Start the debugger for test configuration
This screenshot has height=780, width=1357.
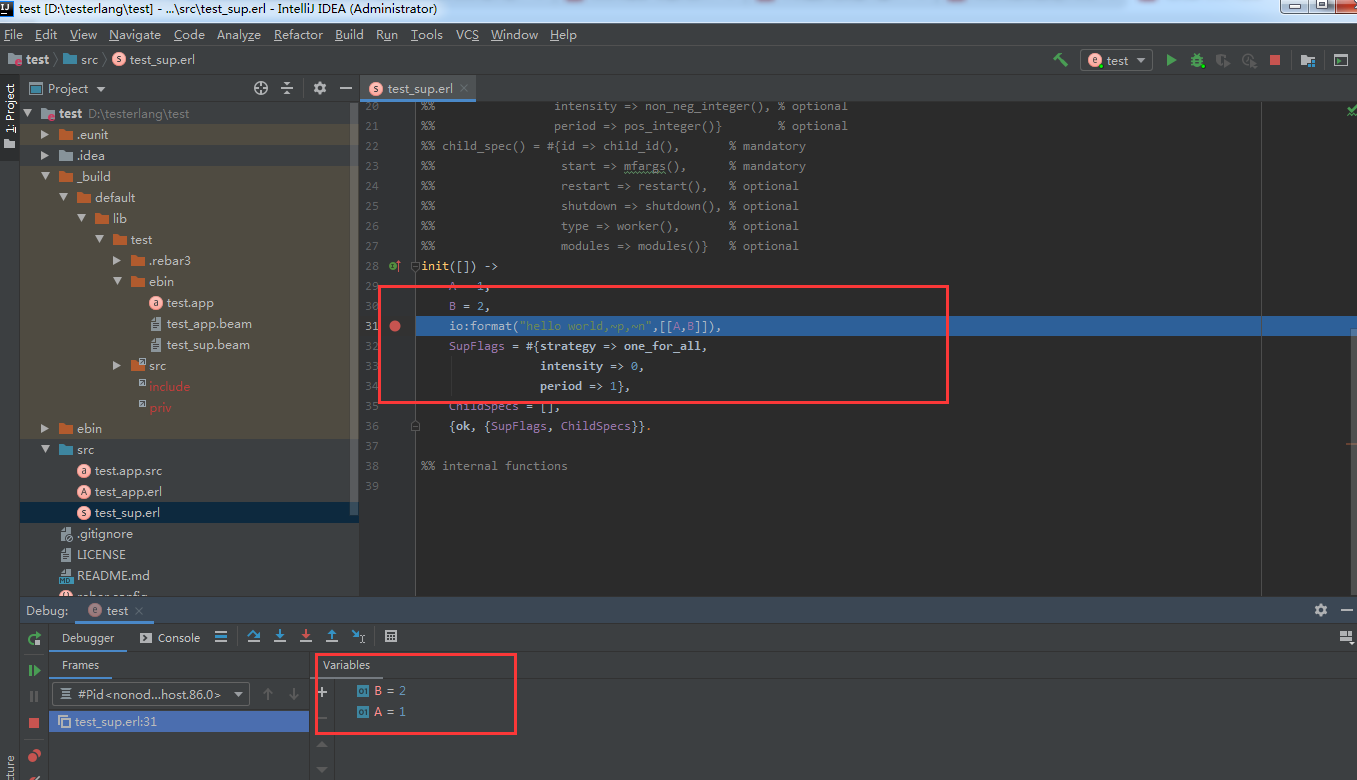1197,60
